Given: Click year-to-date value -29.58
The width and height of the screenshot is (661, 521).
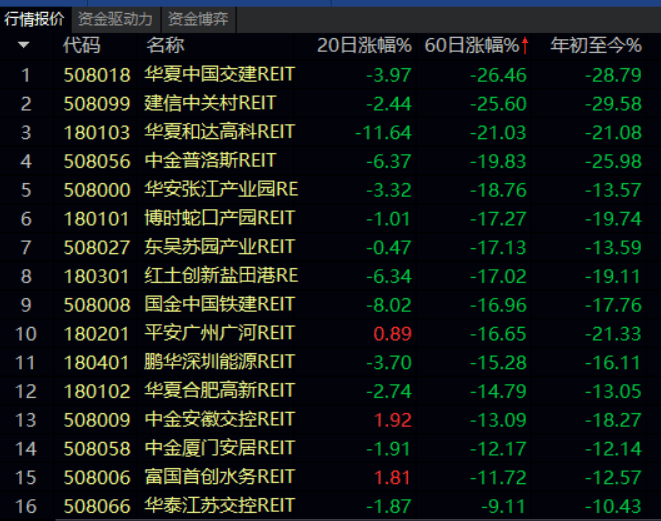Looking at the screenshot, I should click(x=613, y=104).
